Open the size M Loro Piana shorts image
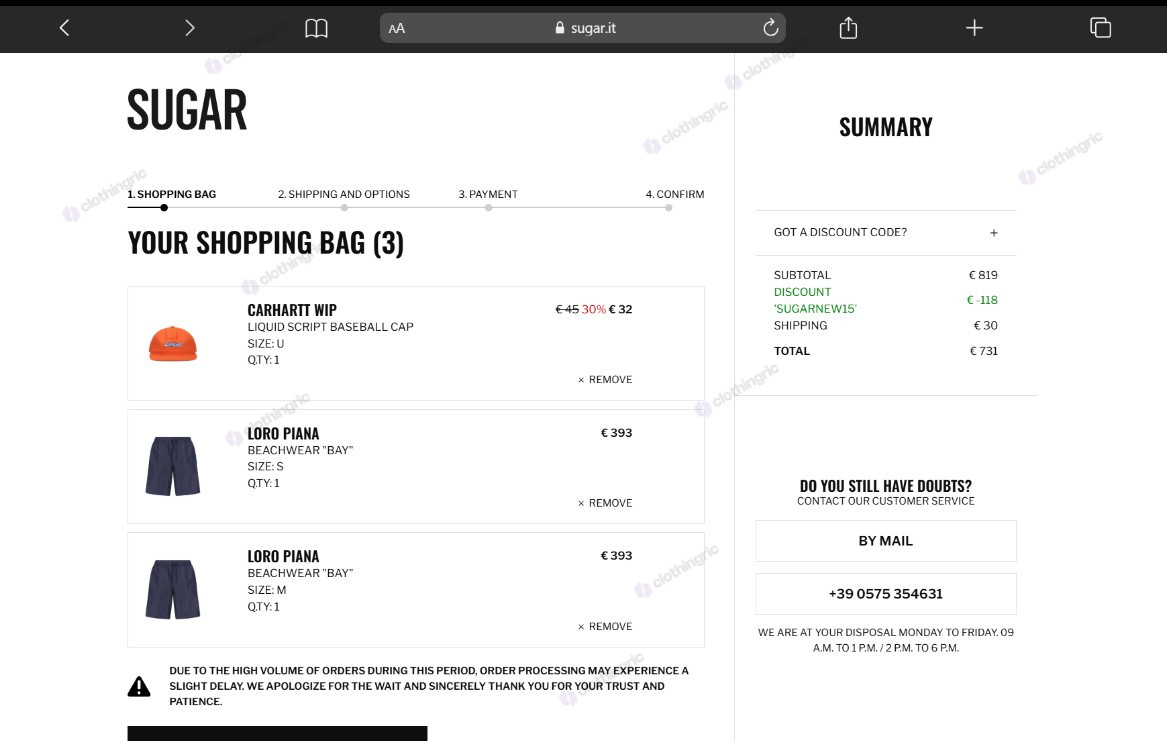This screenshot has height=741, width=1167. pos(173,589)
